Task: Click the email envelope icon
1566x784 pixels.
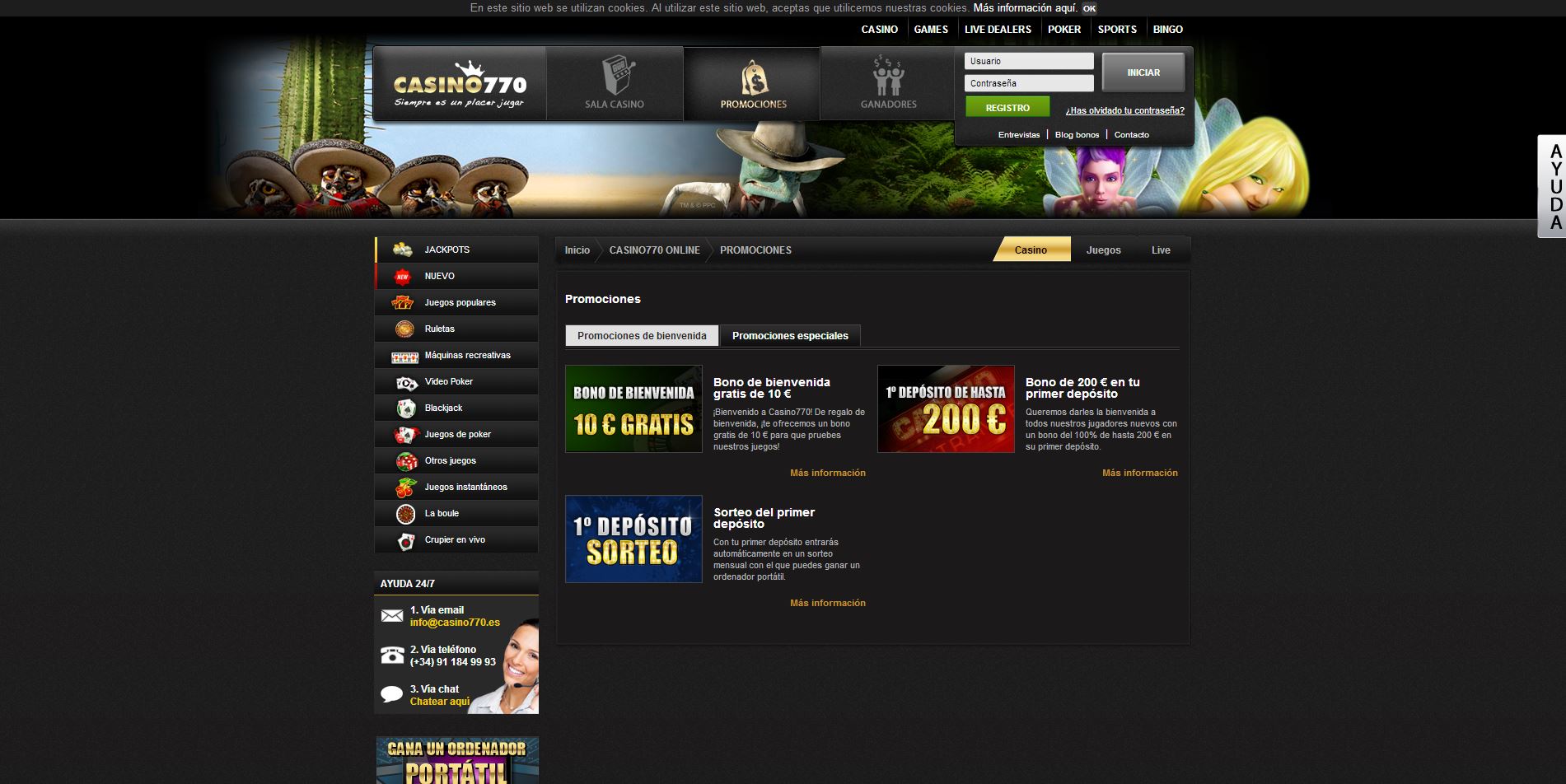Action: click(392, 615)
